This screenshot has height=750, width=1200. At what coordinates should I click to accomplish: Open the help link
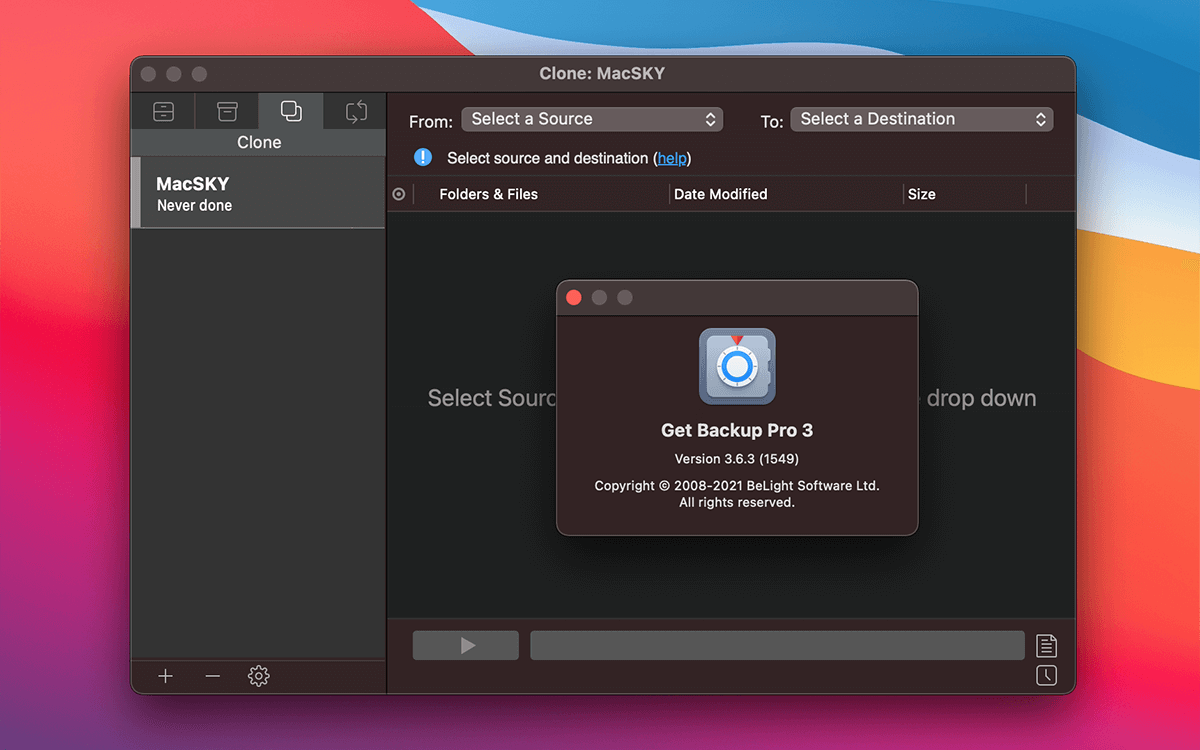click(x=672, y=158)
